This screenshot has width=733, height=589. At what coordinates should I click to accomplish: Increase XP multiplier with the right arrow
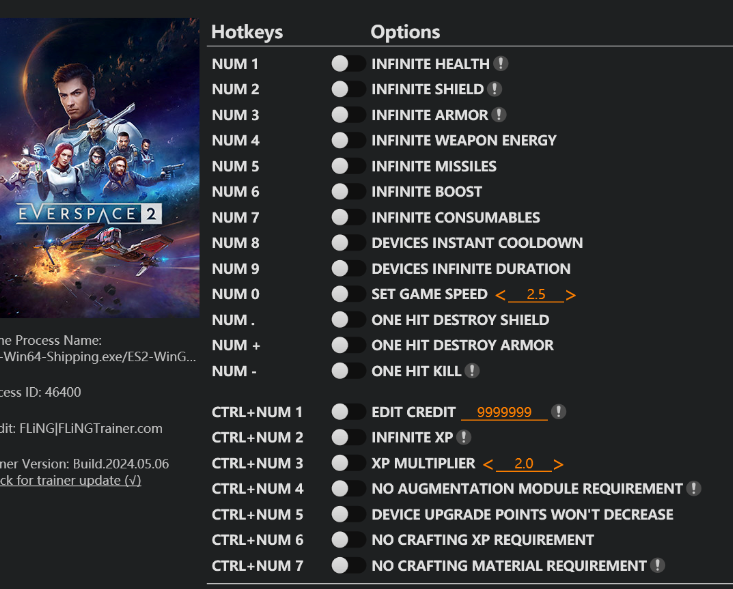(x=558, y=464)
